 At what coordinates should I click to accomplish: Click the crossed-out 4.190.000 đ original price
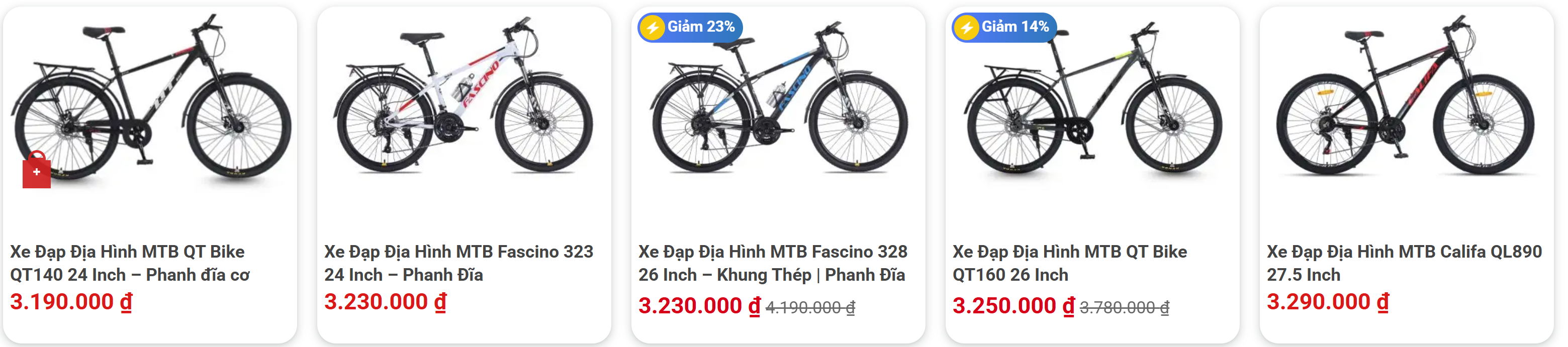tap(810, 308)
